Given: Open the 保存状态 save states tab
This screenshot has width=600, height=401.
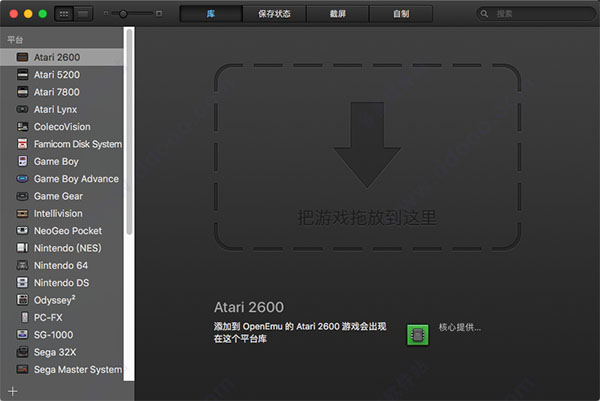Looking at the screenshot, I should [x=274, y=14].
